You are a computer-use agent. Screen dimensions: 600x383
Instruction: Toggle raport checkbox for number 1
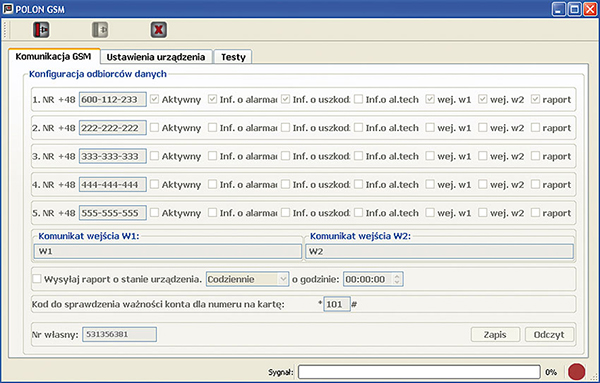point(535,99)
